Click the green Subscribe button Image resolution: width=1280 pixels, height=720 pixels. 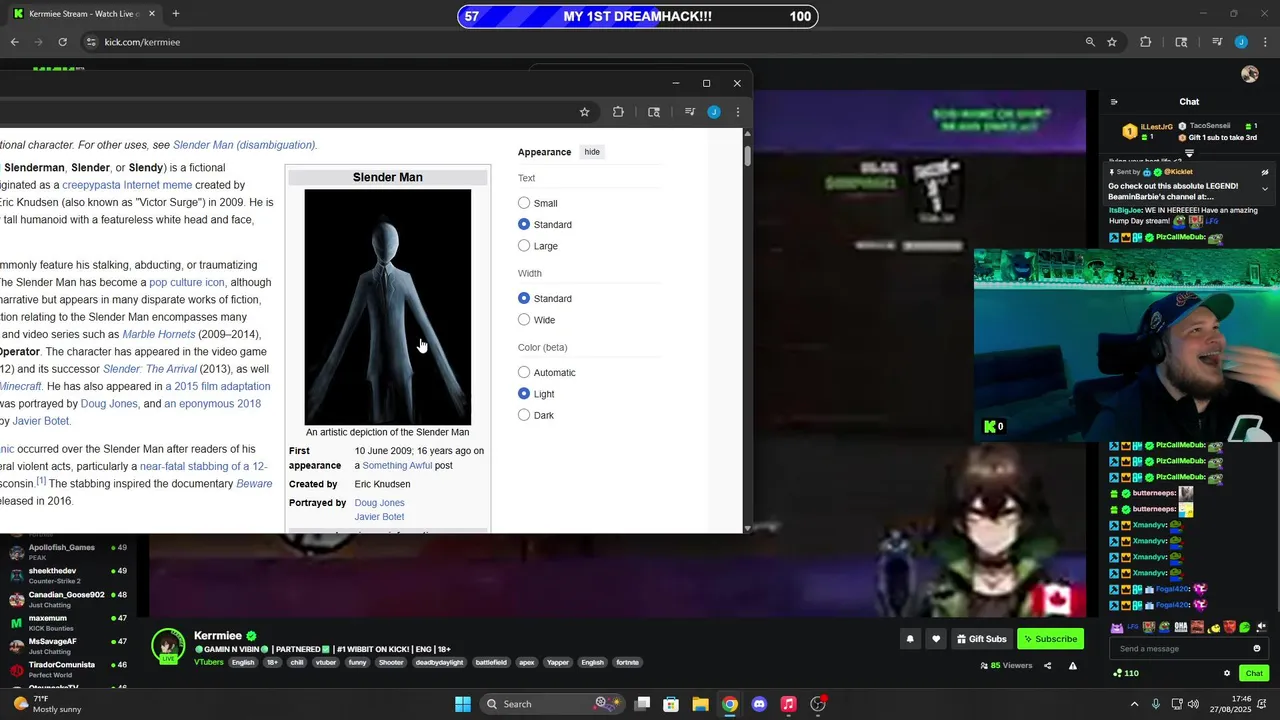[x=1050, y=639]
